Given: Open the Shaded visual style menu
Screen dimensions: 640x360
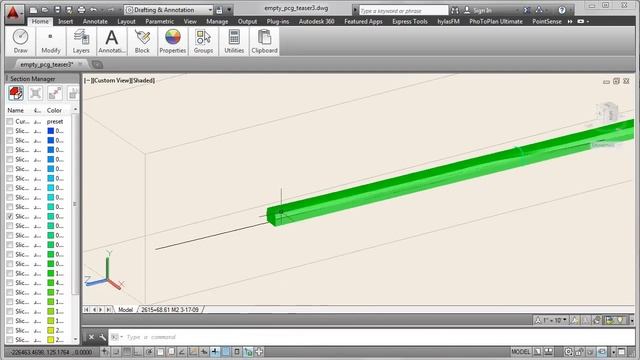Looking at the screenshot, I should (x=142, y=81).
